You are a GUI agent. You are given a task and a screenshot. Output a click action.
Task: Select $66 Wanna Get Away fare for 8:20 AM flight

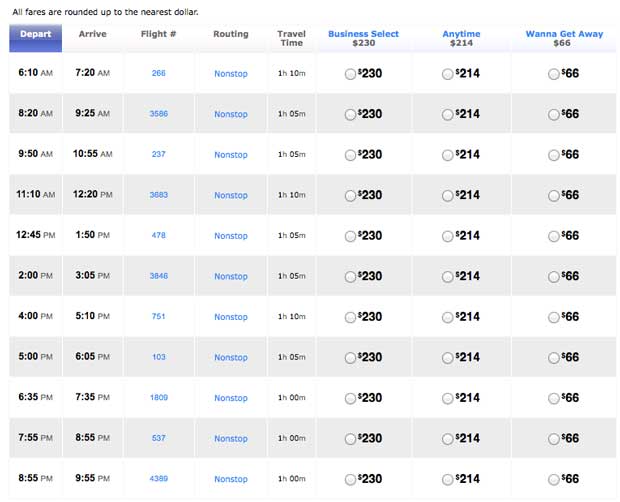coord(554,115)
